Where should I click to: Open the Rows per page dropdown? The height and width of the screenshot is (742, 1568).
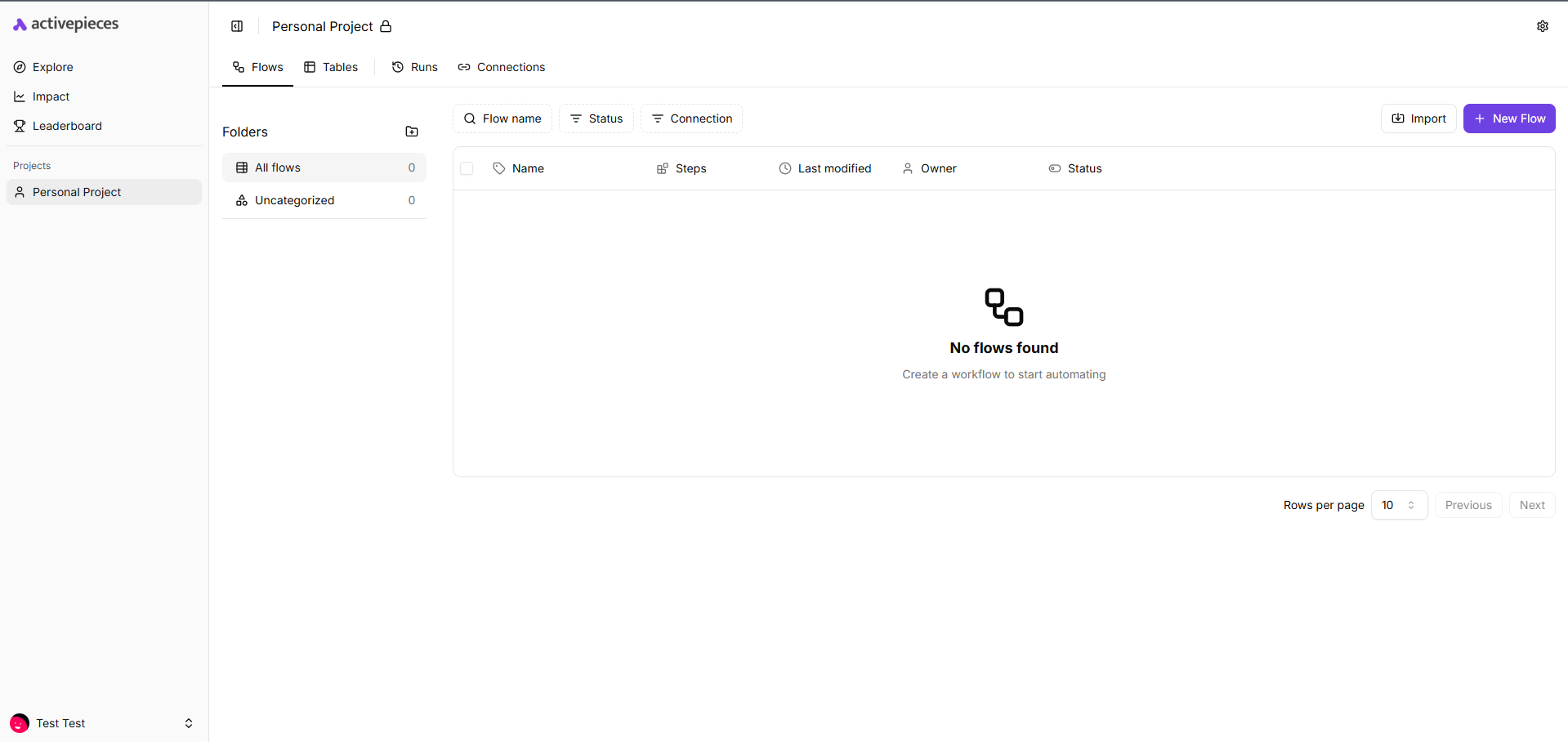coord(1398,505)
